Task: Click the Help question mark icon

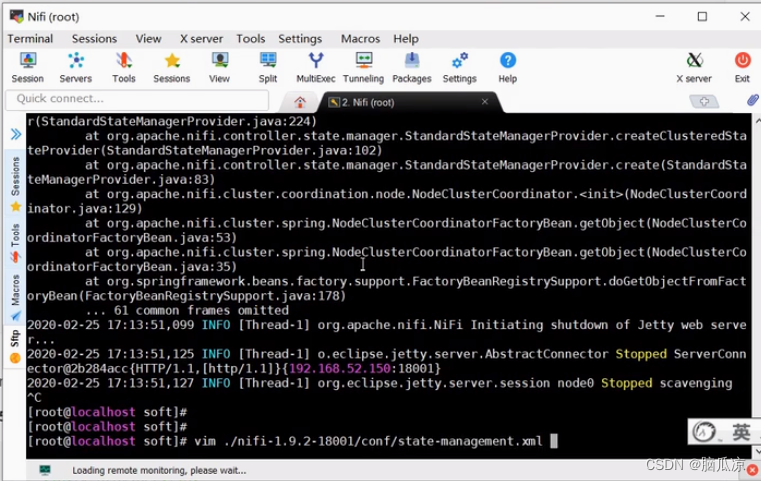Action: click(508, 67)
